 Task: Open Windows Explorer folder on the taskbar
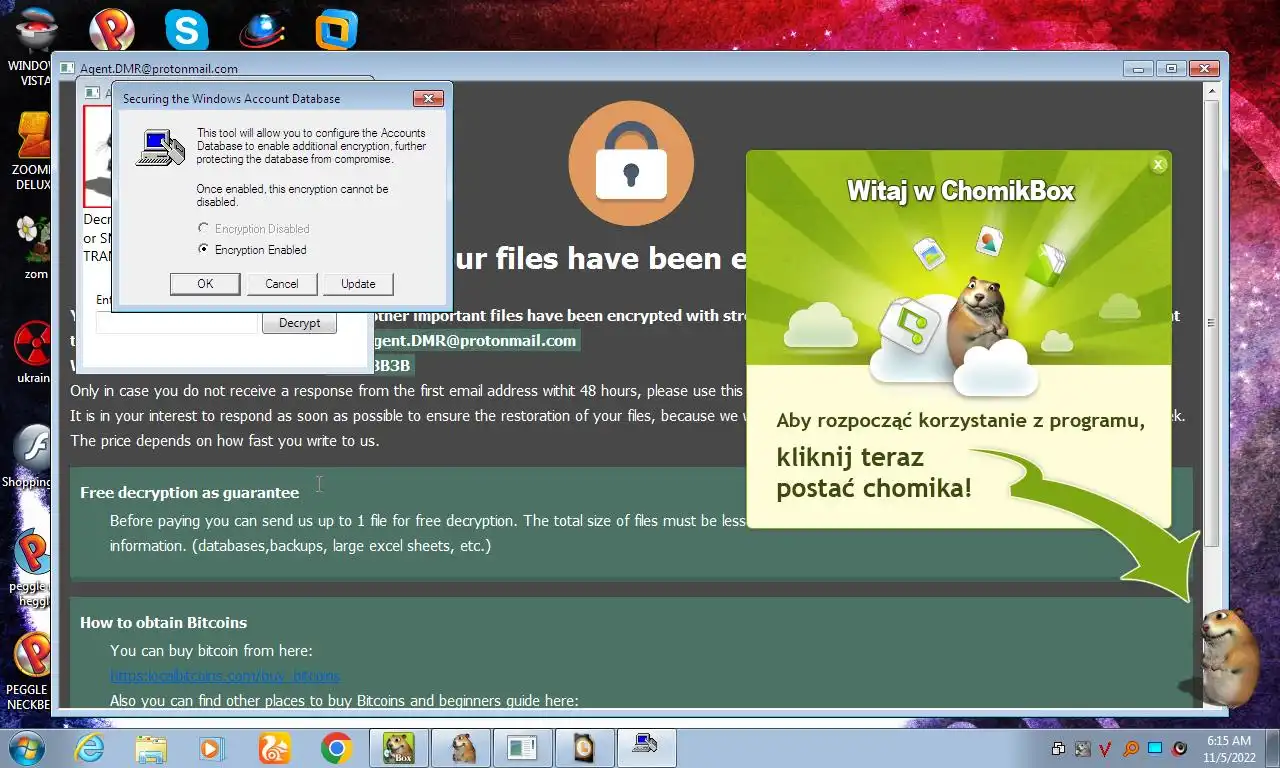tap(151, 747)
